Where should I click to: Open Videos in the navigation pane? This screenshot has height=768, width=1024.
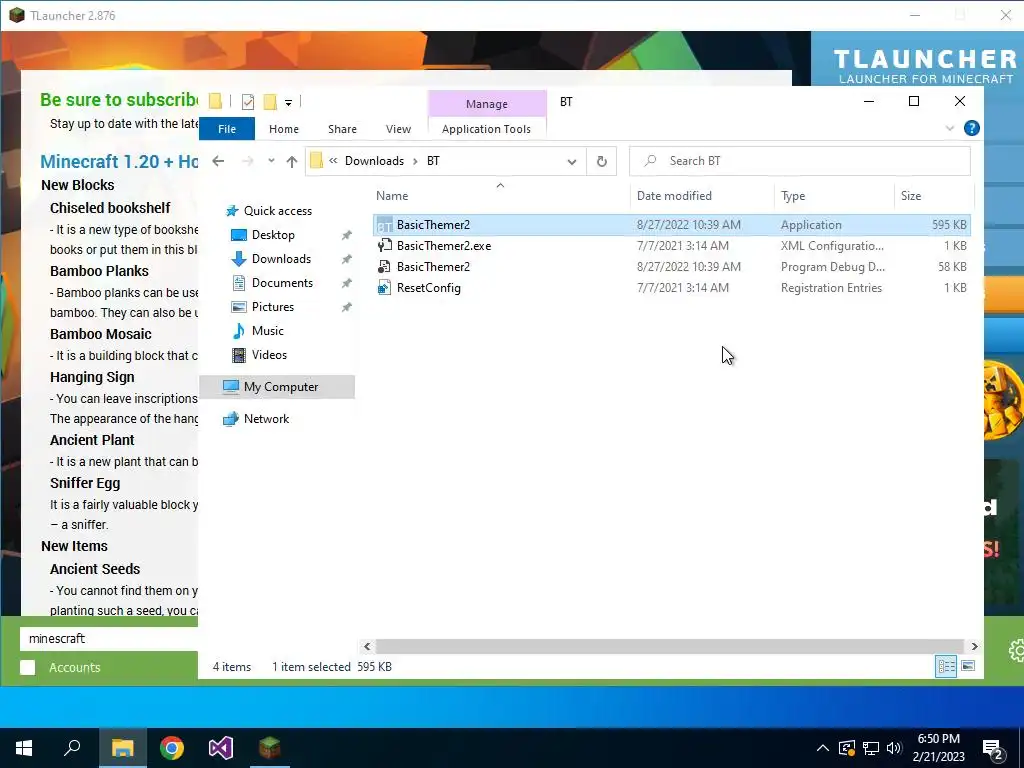(269, 355)
